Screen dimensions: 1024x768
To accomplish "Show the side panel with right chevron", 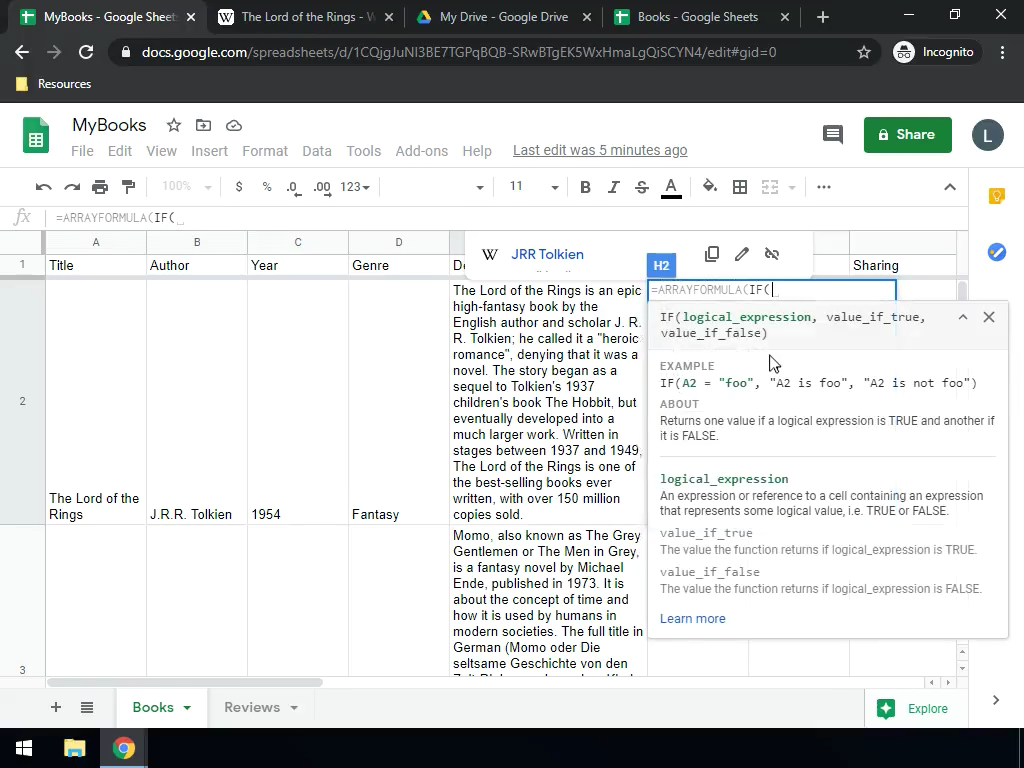I will tap(996, 700).
